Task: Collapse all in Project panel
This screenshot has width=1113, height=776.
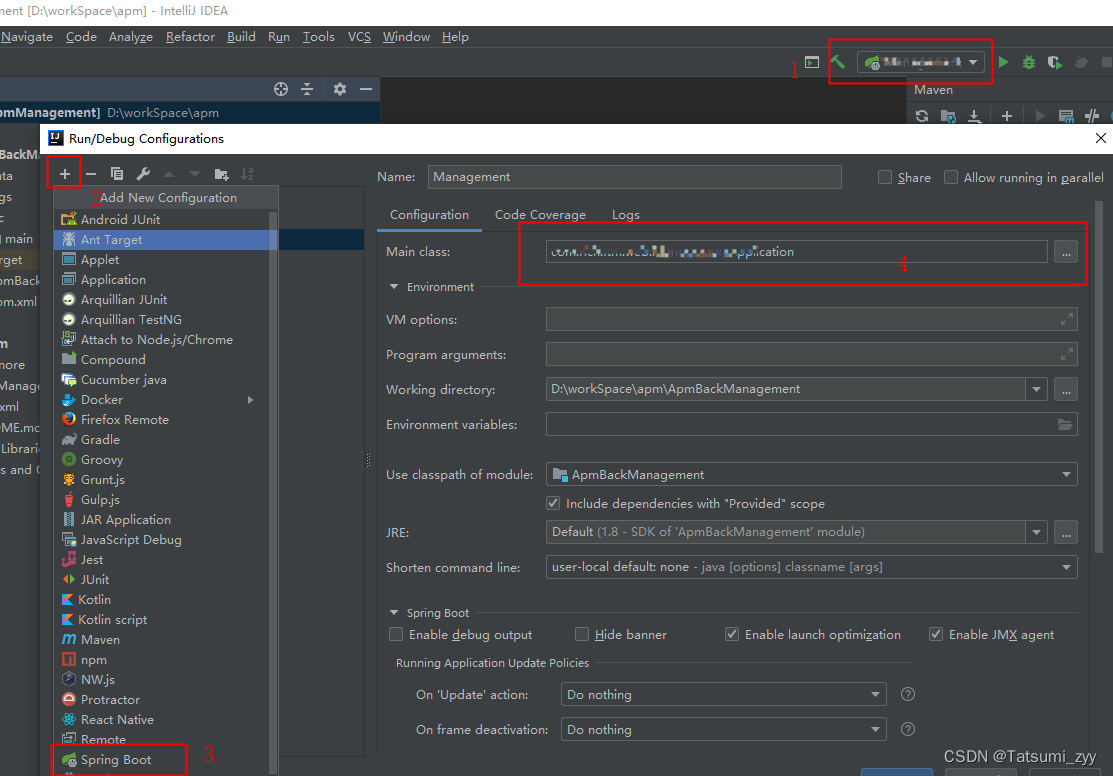Action: [x=307, y=89]
